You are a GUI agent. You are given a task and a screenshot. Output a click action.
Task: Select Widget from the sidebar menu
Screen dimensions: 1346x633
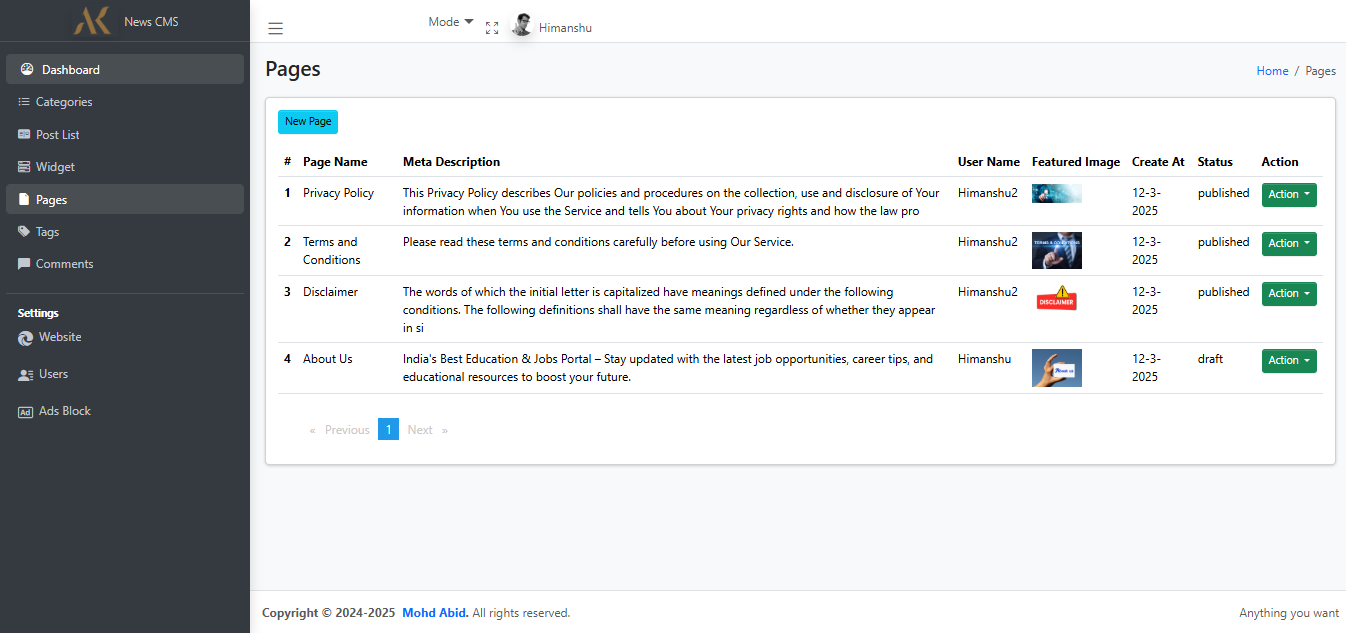55,167
